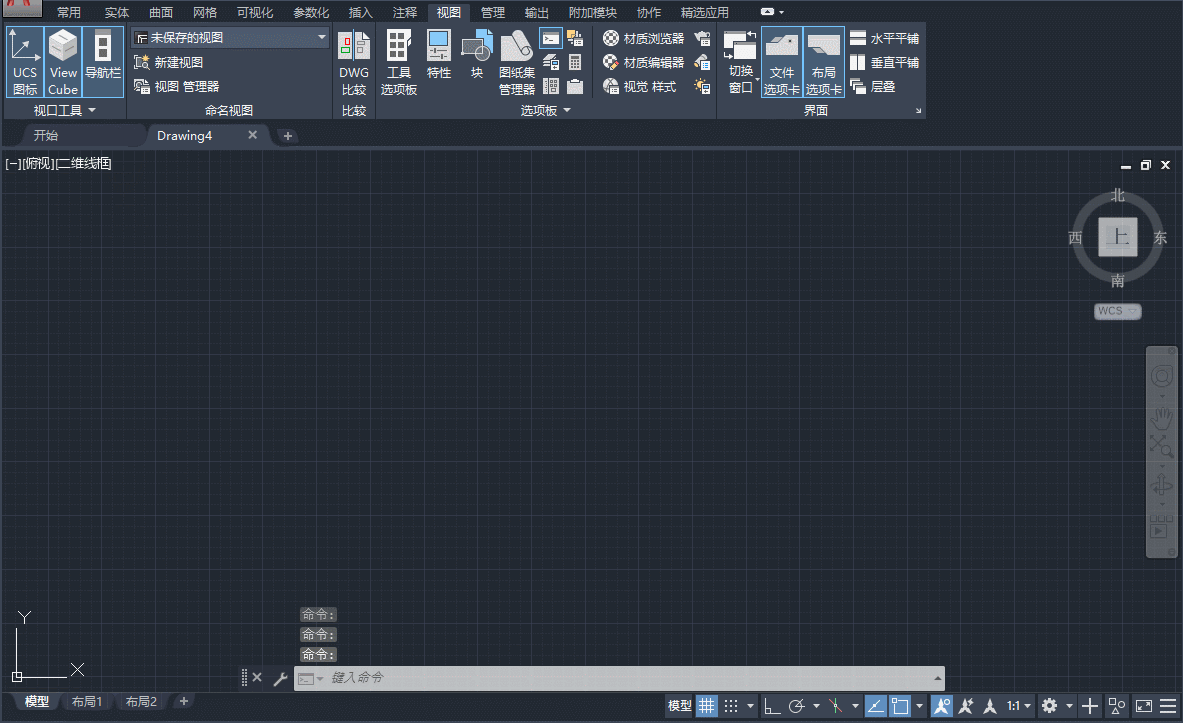Toggle the grid display in status bar
Screen dimensions: 1183x723
(706, 705)
